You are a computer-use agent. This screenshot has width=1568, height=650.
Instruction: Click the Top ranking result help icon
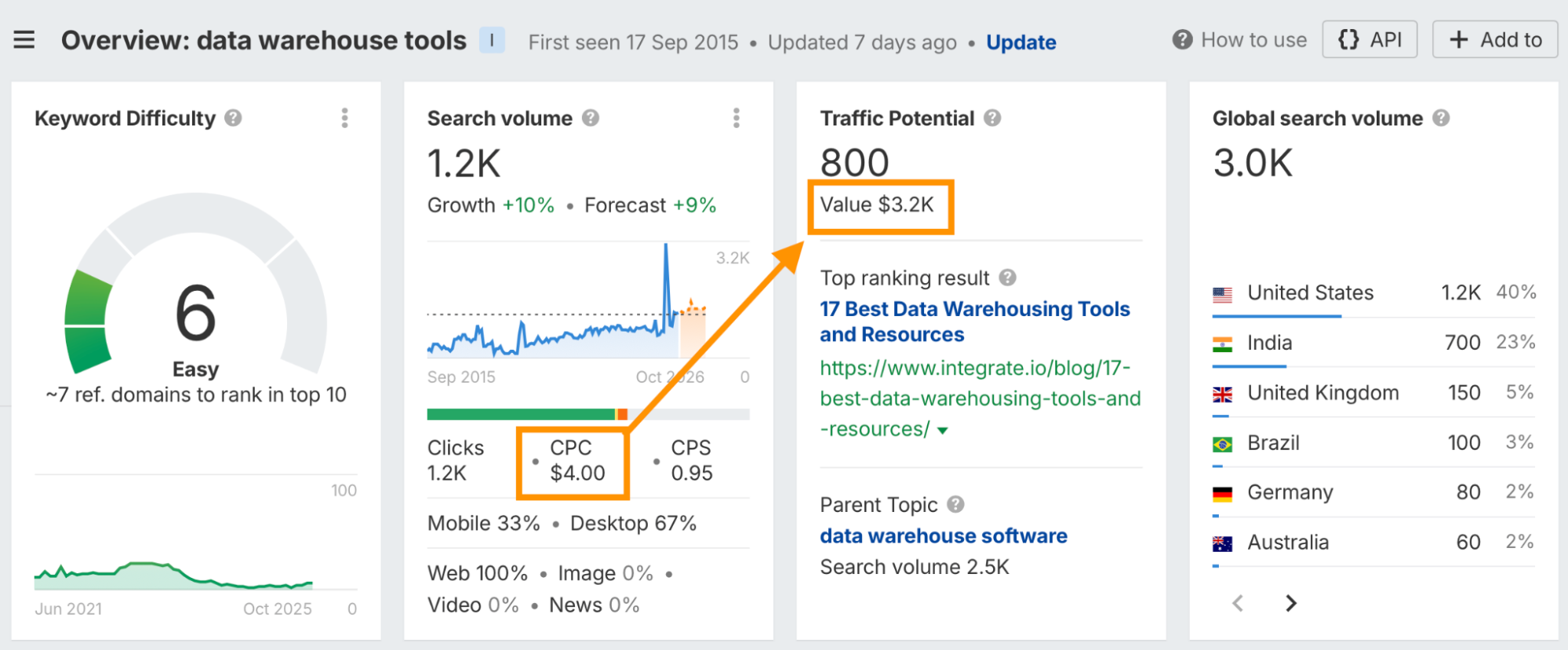[x=1008, y=278]
